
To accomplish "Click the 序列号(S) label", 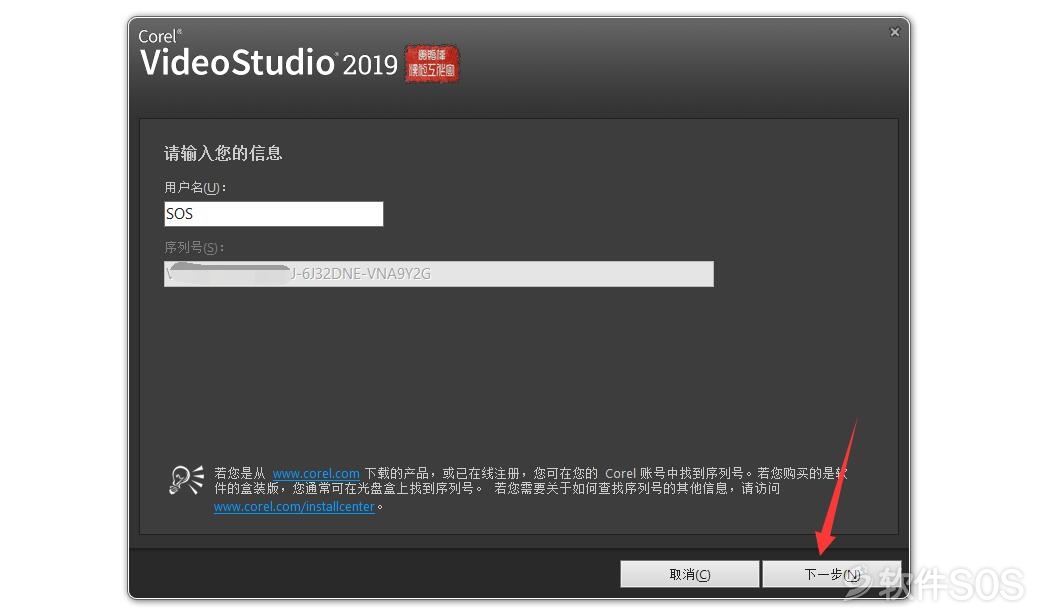I will coord(194,247).
